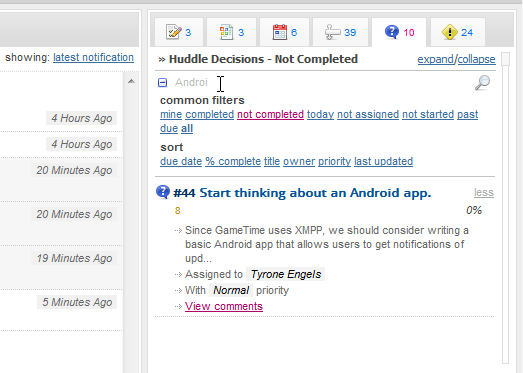This screenshot has height=373, width=523.
Task: Filter by today
Action: point(320,114)
